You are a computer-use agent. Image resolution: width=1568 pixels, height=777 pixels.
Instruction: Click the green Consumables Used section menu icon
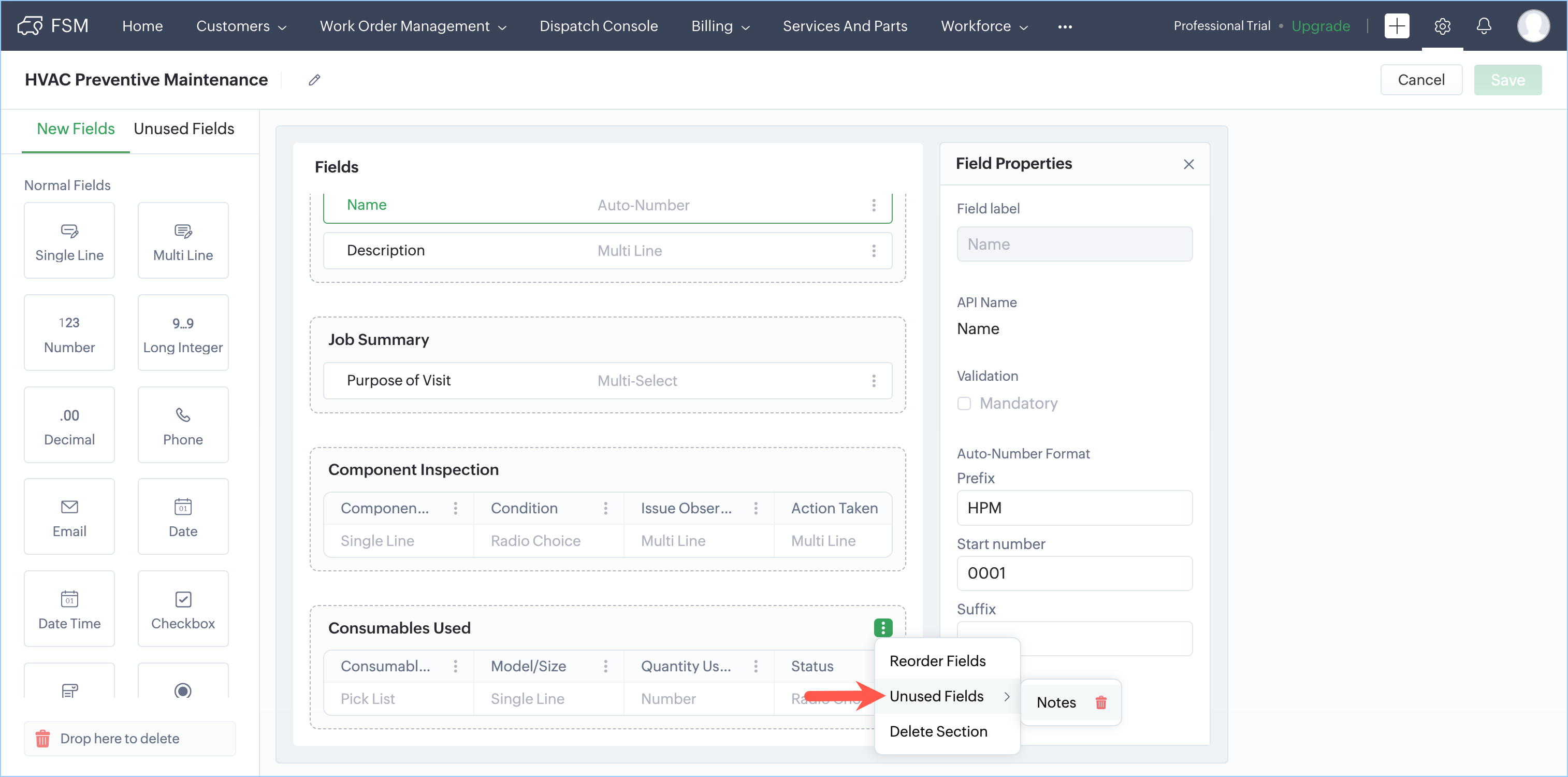point(882,627)
